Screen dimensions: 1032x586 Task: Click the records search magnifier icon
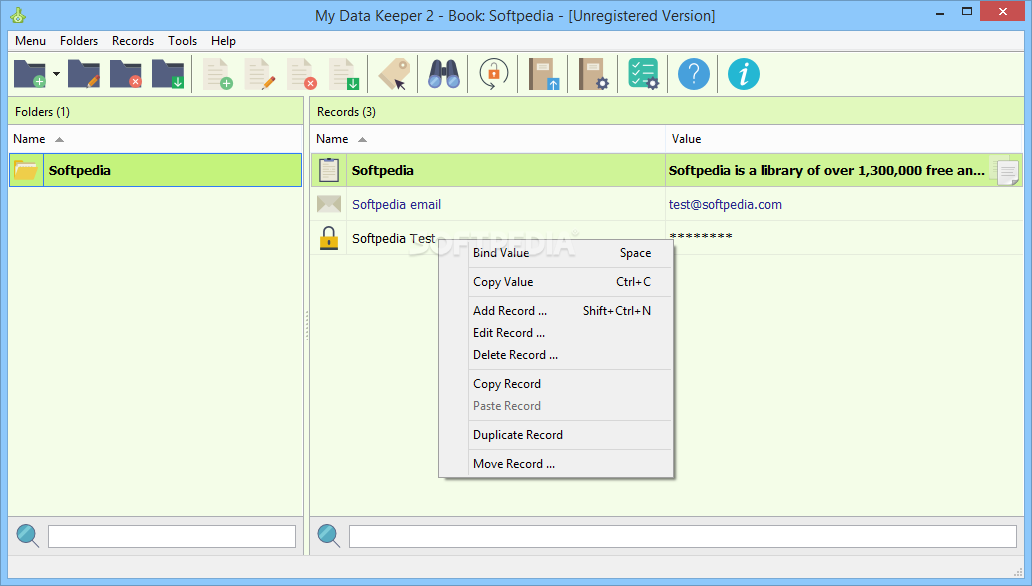pyautogui.click(x=328, y=536)
